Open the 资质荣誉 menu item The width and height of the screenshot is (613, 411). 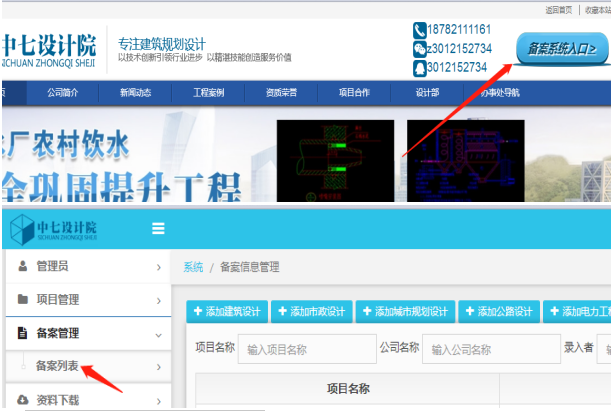[281, 93]
